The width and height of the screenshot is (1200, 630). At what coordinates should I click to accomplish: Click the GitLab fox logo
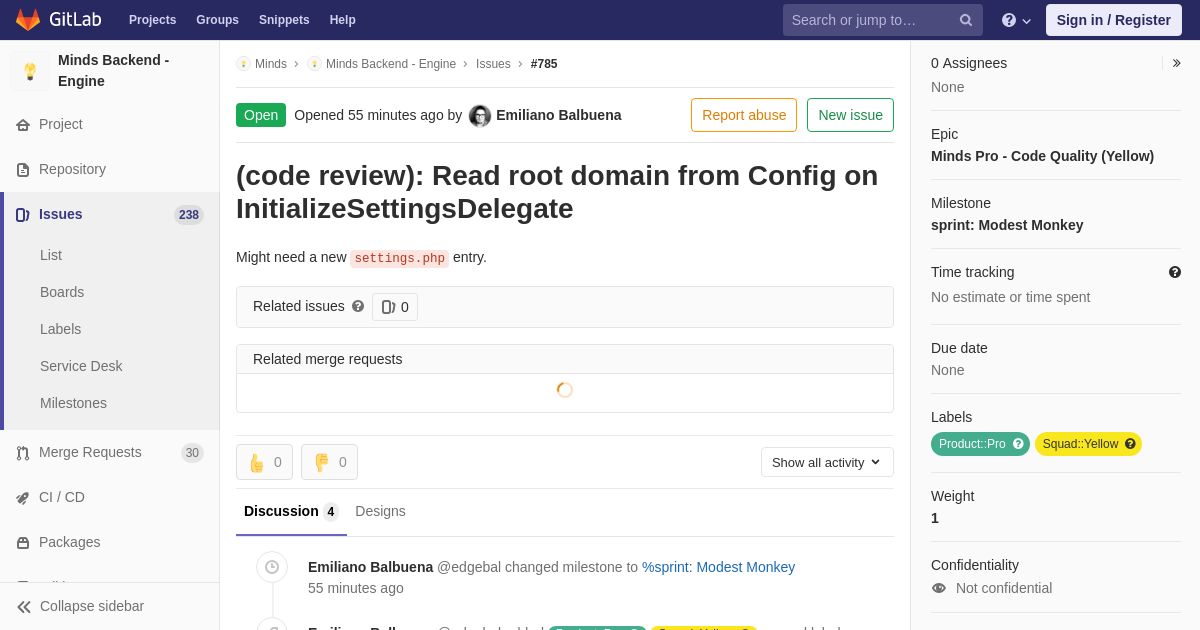pos(28,20)
